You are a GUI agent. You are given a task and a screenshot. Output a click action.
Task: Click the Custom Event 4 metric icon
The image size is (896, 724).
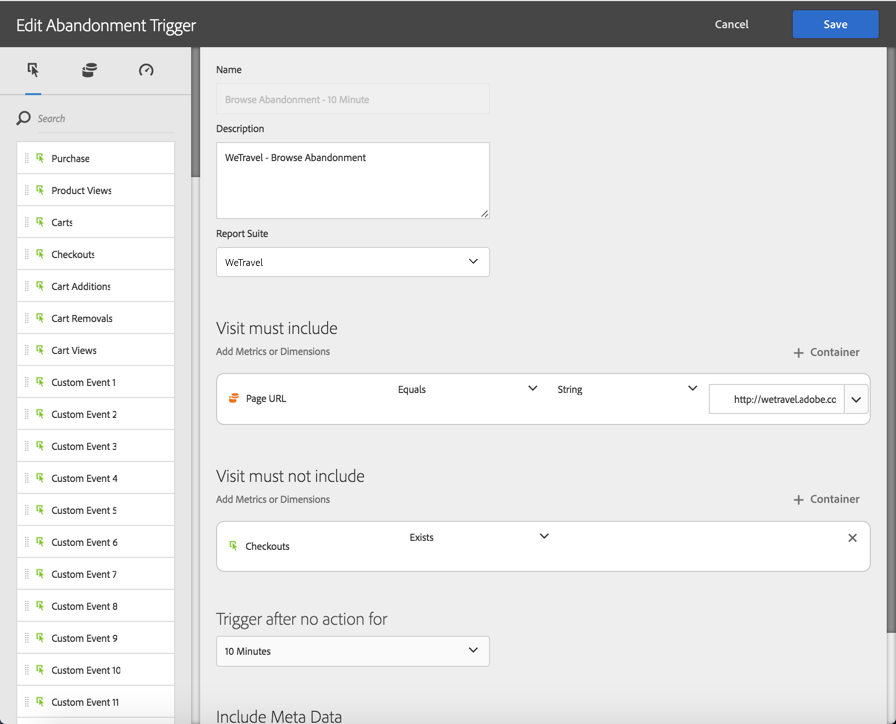click(40, 478)
